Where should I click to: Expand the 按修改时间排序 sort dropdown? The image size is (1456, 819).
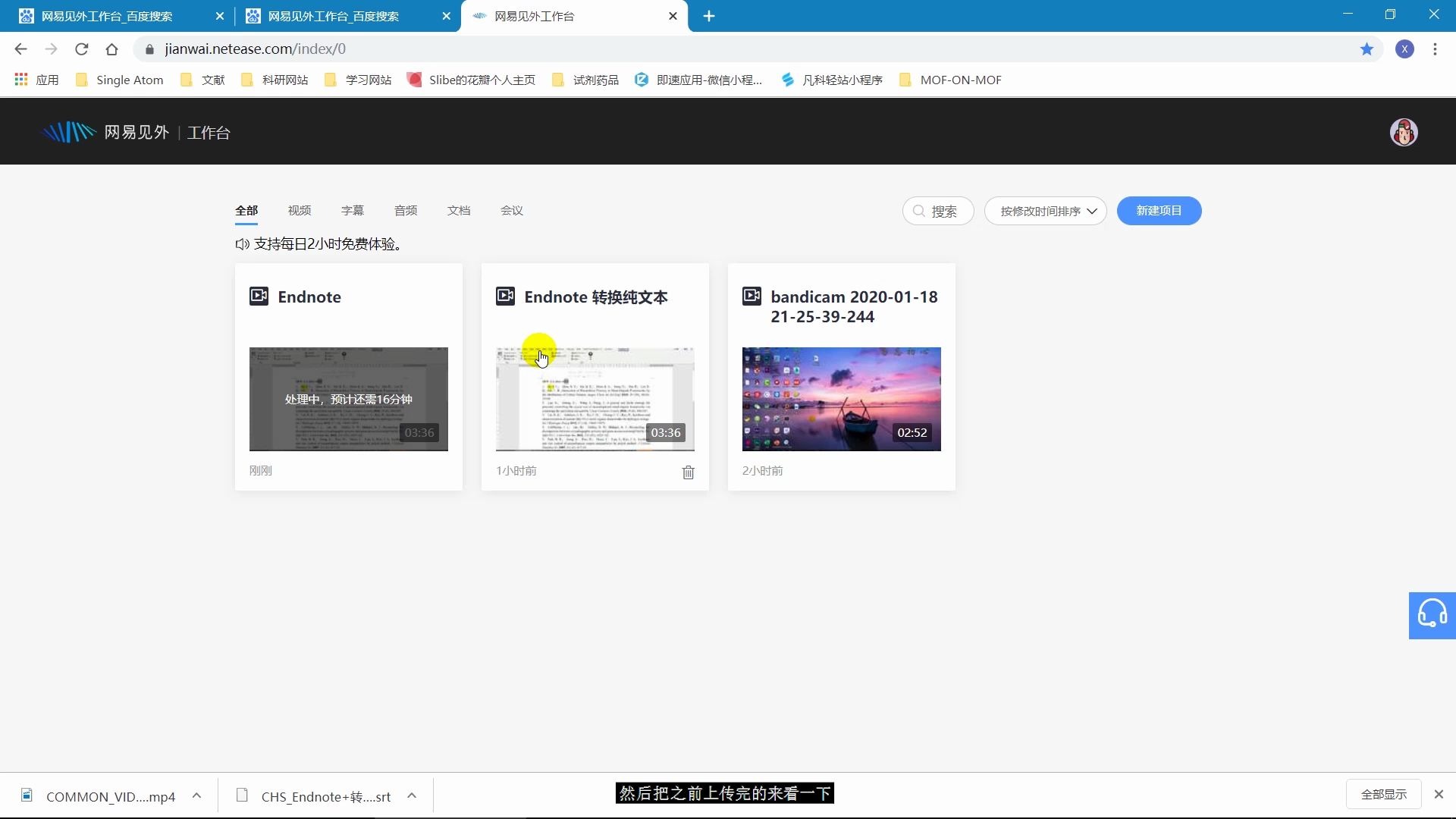tap(1045, 211)
